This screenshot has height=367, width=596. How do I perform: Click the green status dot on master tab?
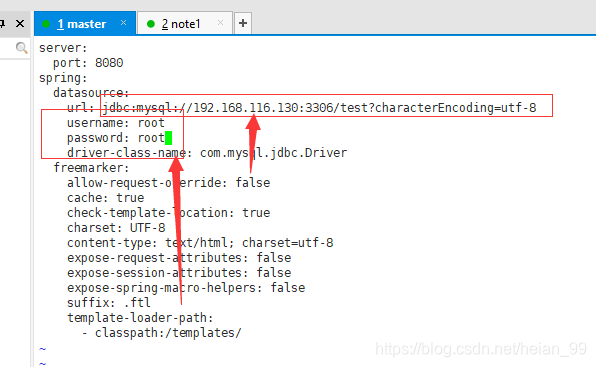click(46, 24)
